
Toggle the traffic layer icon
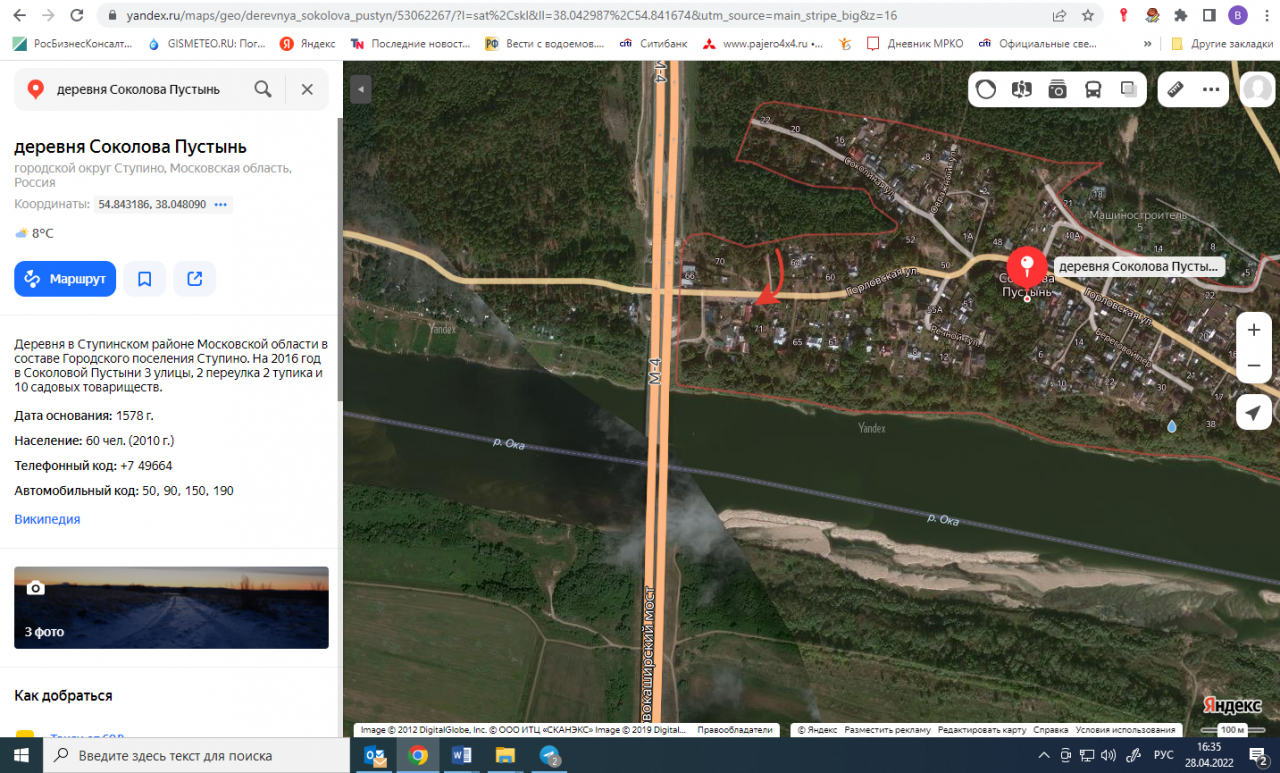pos(986,89)
